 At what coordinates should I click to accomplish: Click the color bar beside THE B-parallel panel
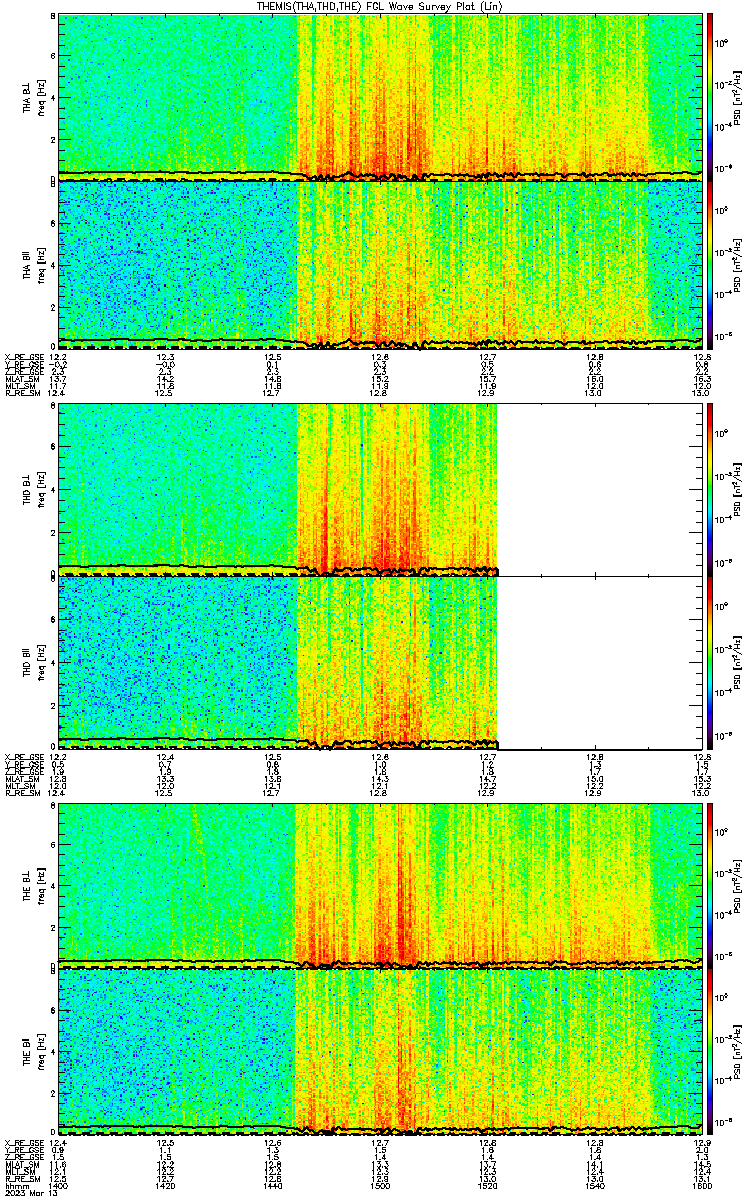click(x=710, y=1052)
